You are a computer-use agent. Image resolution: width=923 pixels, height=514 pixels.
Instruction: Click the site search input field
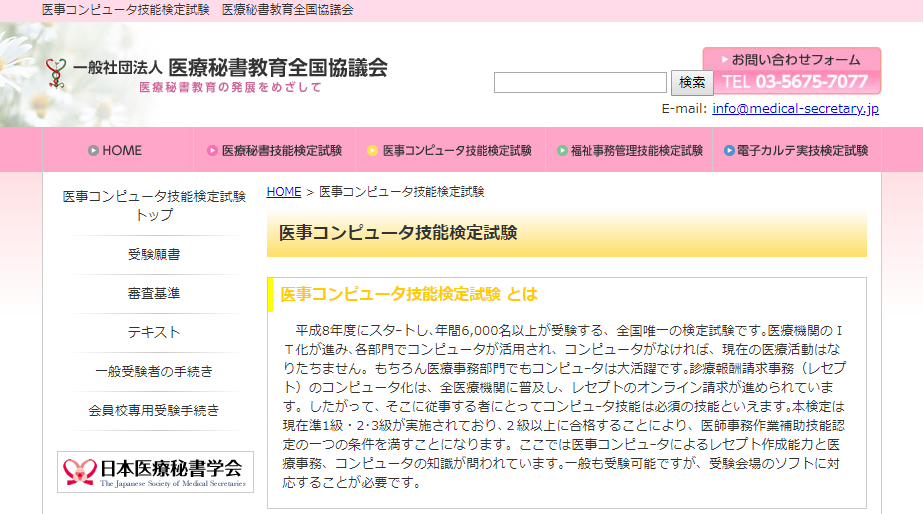pos(580,82)
